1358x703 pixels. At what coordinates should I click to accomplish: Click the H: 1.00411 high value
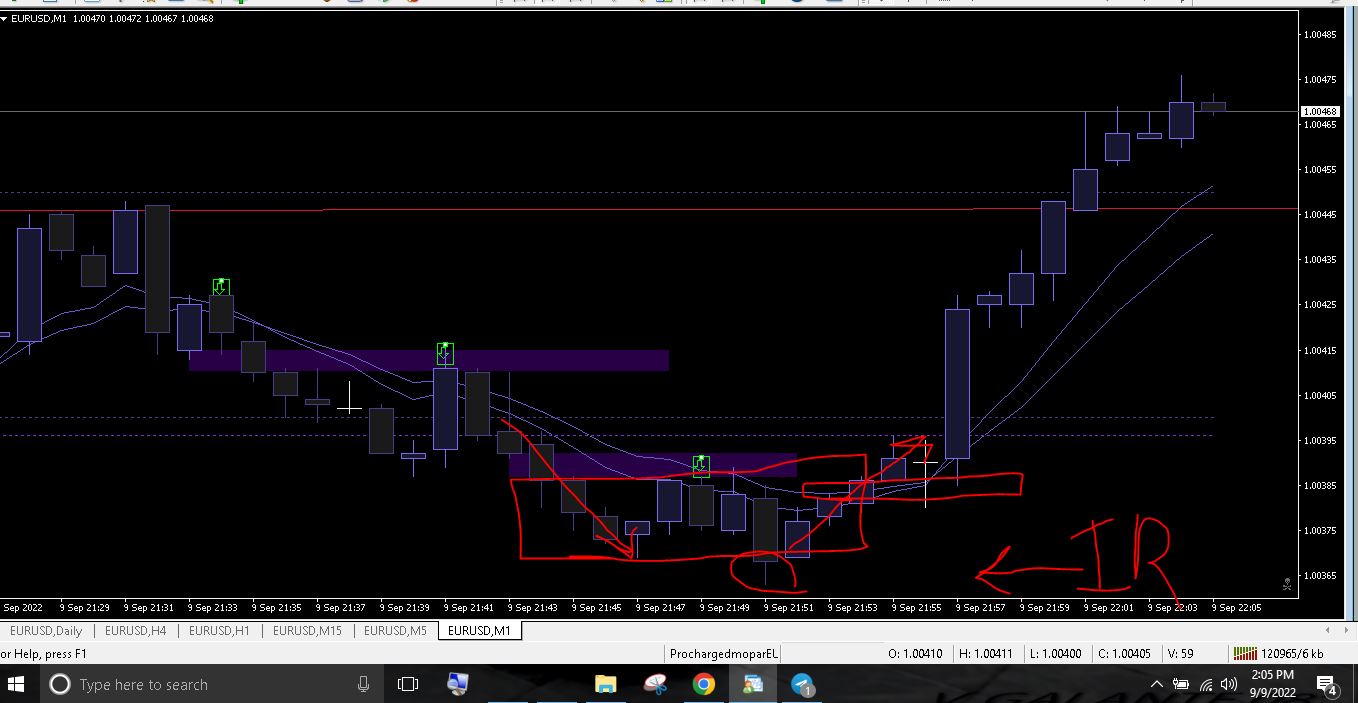(x=985, y=654)
